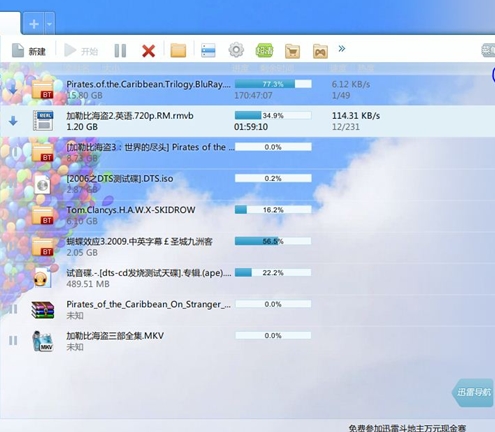Select [2006之DTS测试碟].DTS.iso file name

click(119, 179)
